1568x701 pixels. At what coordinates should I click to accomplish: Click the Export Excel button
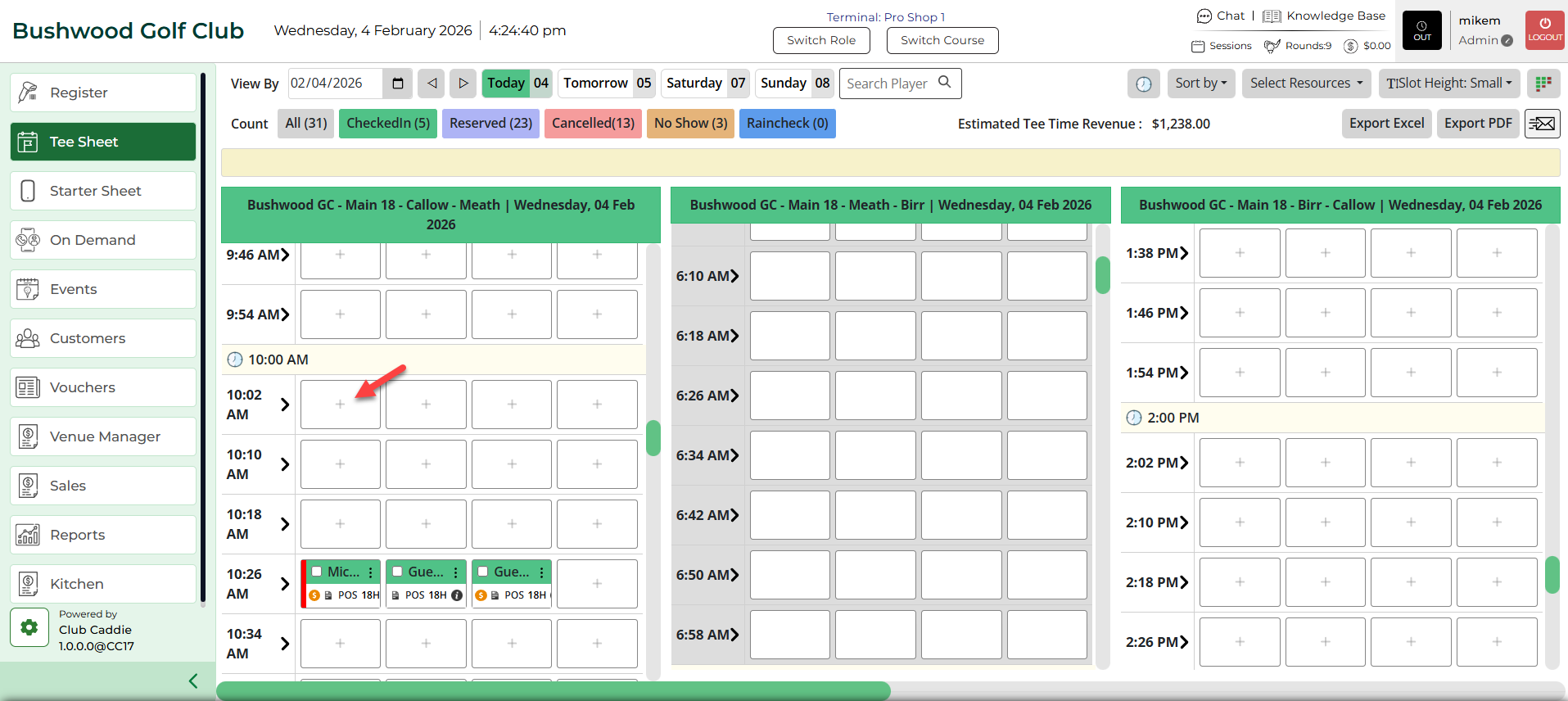coord(1386,124)
